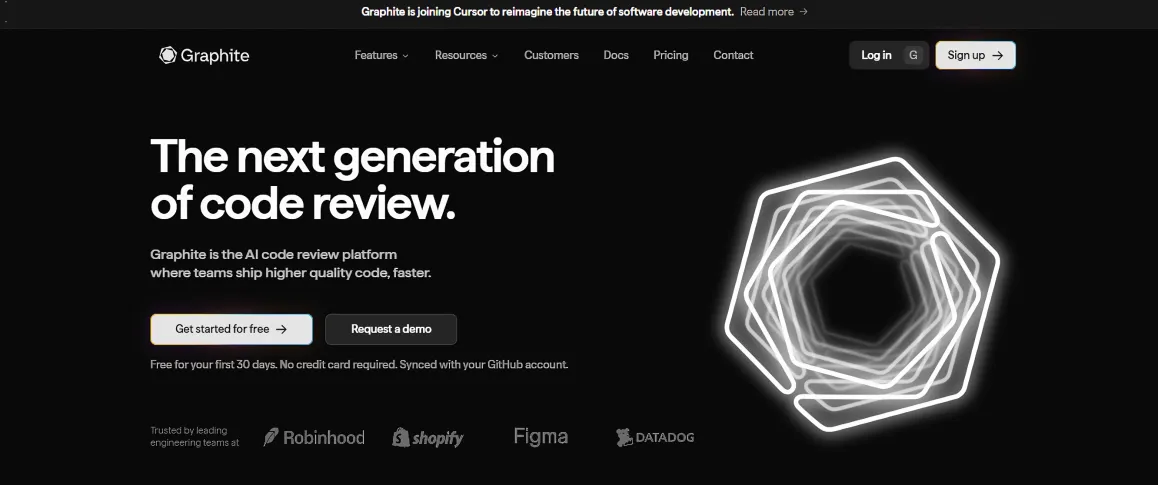Image resolution: width=1158 pixels, height=485 pixels.
Task: Click the arrow next to Read more
Action: tap(804, 12)
